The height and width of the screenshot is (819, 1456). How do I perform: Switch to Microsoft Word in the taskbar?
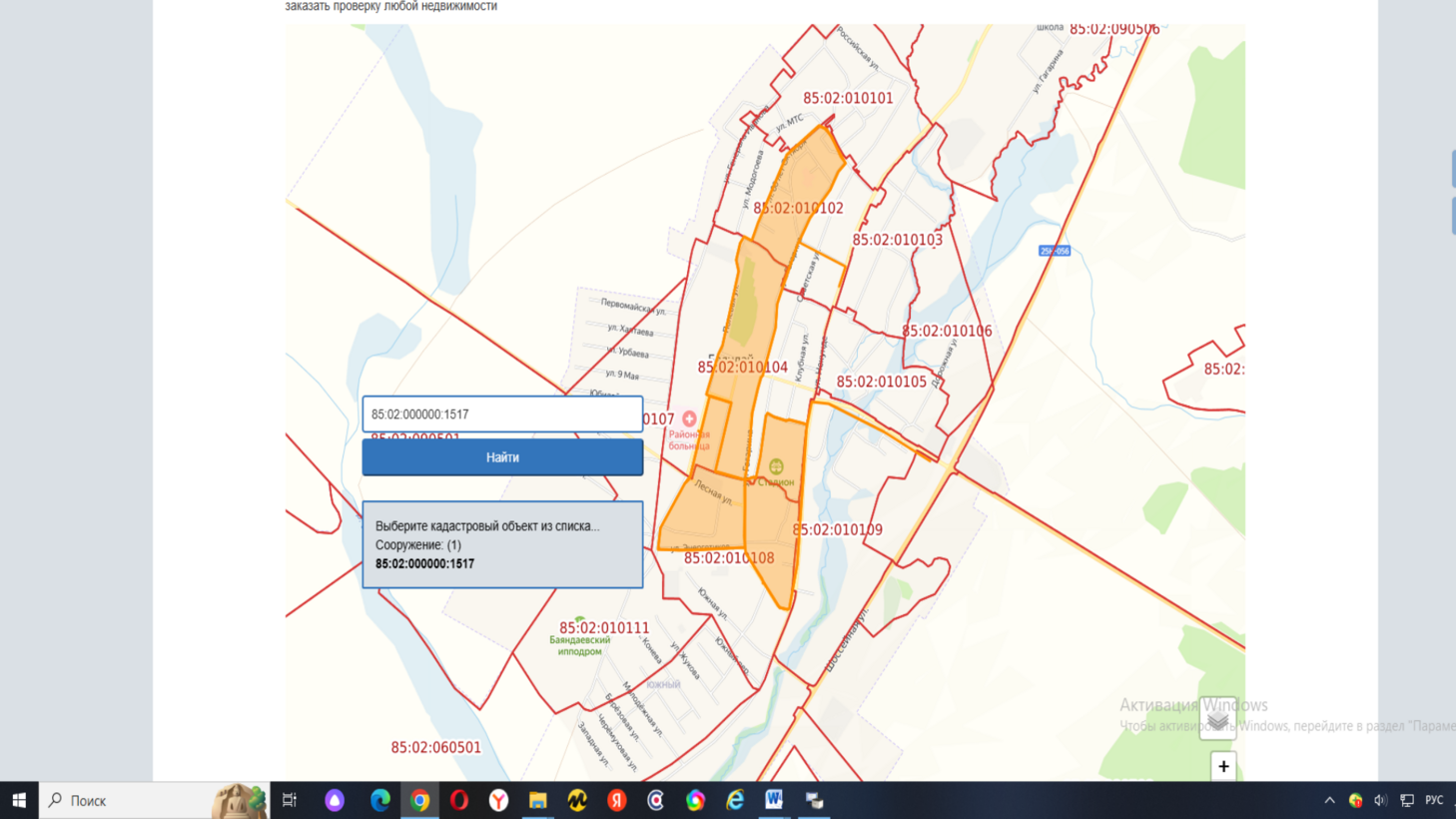(774, 800)
